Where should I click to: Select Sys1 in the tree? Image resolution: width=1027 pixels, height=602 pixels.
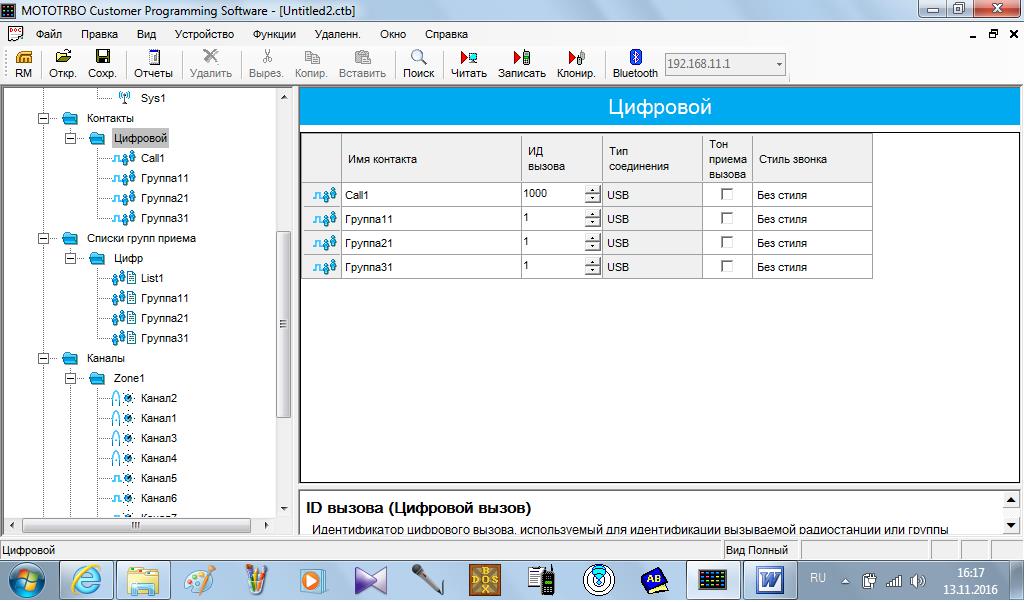[x=153, y=98]
